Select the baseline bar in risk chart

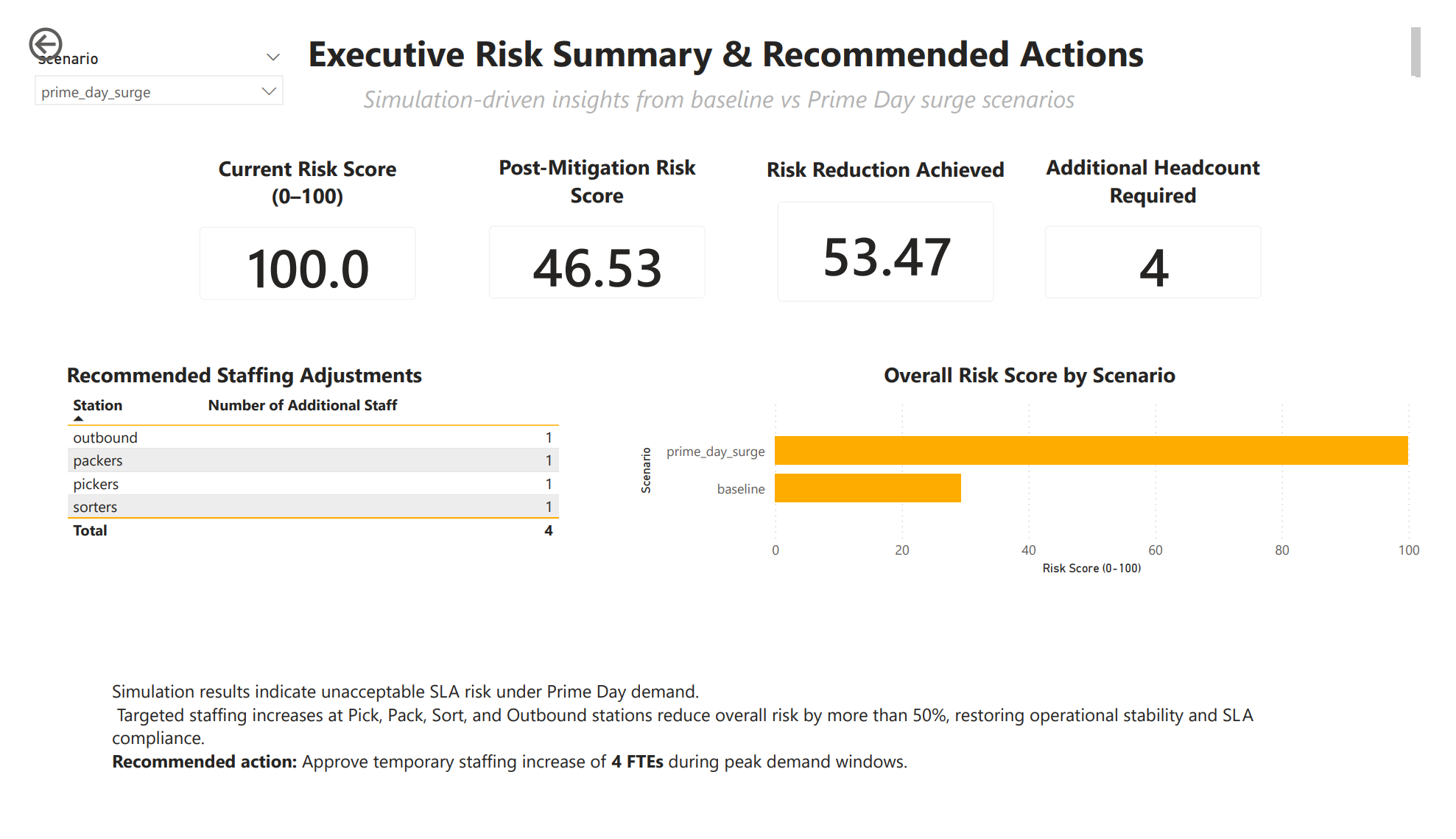click(868, 488)
